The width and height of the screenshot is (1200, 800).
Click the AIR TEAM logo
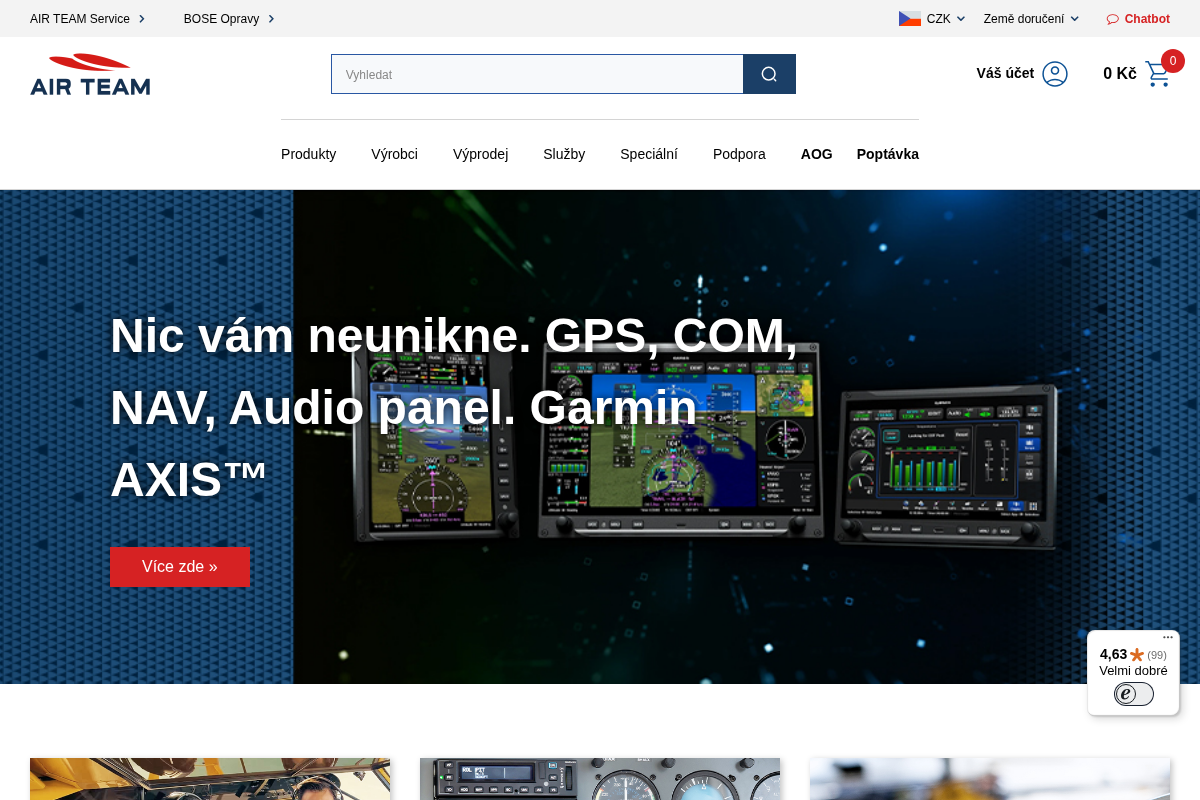tap(90, 74)
